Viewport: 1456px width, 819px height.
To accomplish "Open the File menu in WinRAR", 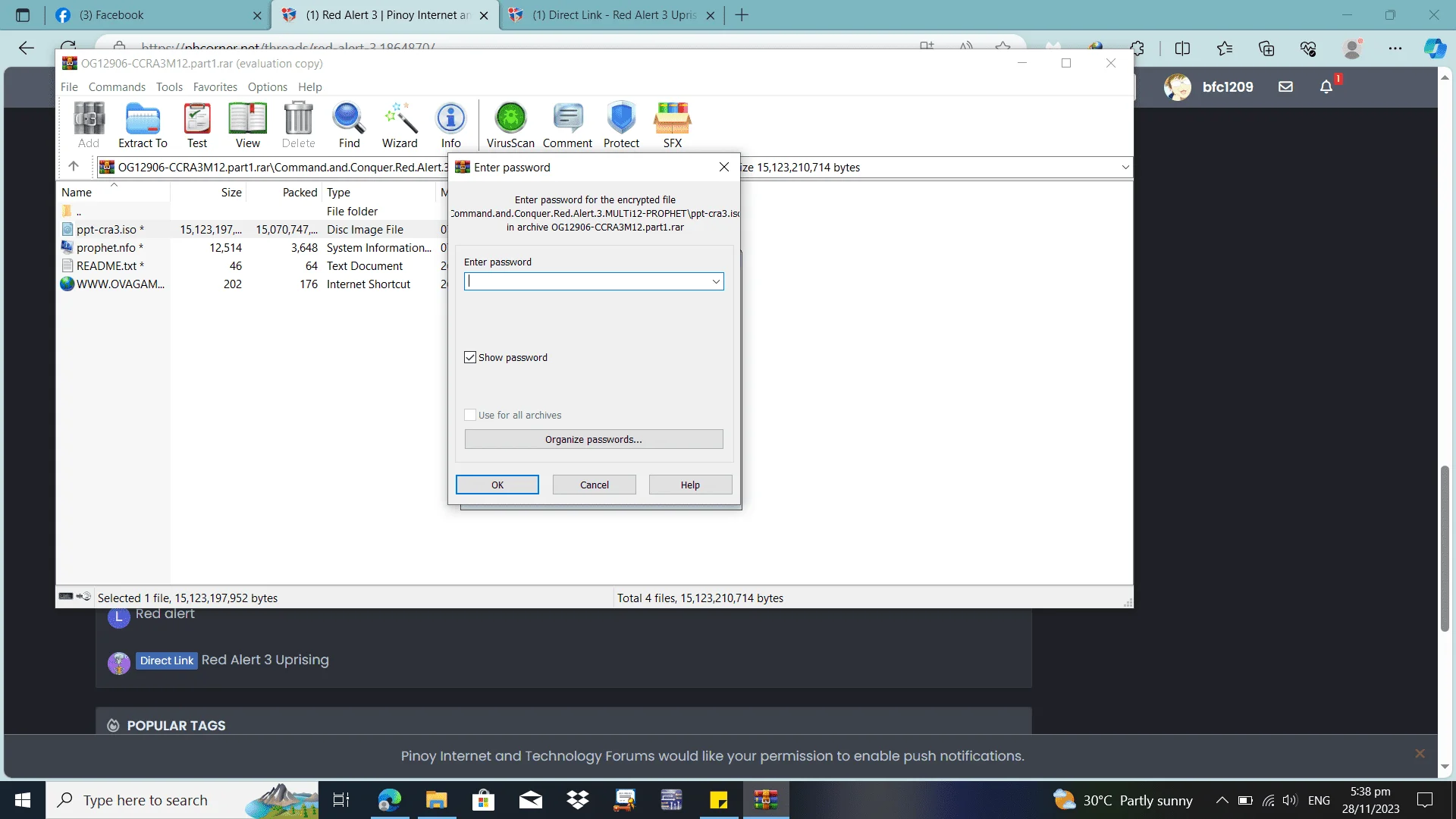I will pos(69,86).
